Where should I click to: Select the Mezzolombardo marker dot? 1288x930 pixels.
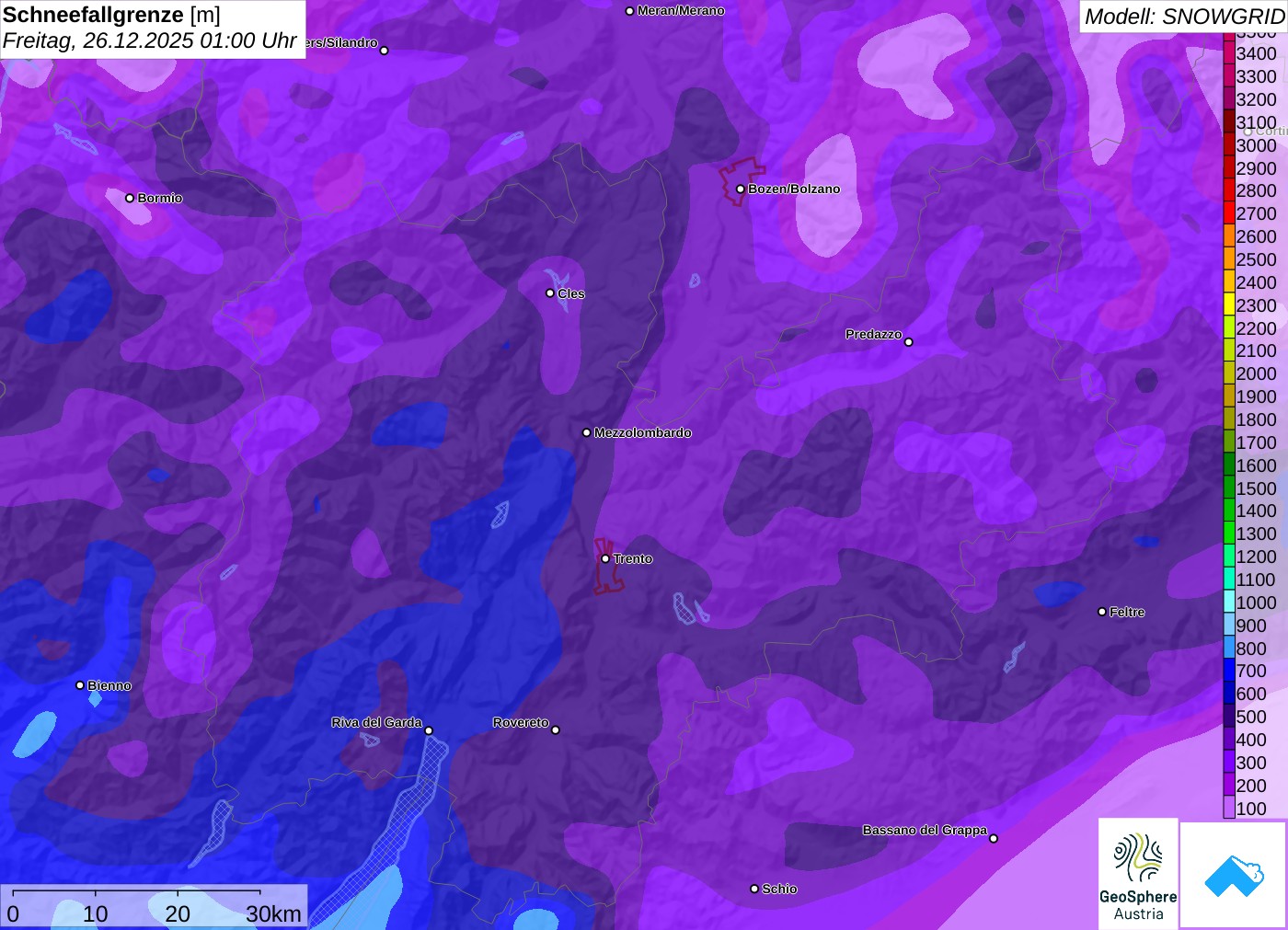[587, 432]
